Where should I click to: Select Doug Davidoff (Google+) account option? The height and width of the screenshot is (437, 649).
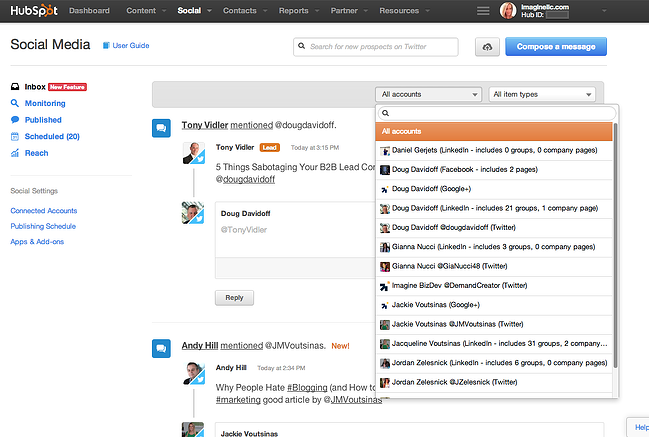(x=494, y=189)
